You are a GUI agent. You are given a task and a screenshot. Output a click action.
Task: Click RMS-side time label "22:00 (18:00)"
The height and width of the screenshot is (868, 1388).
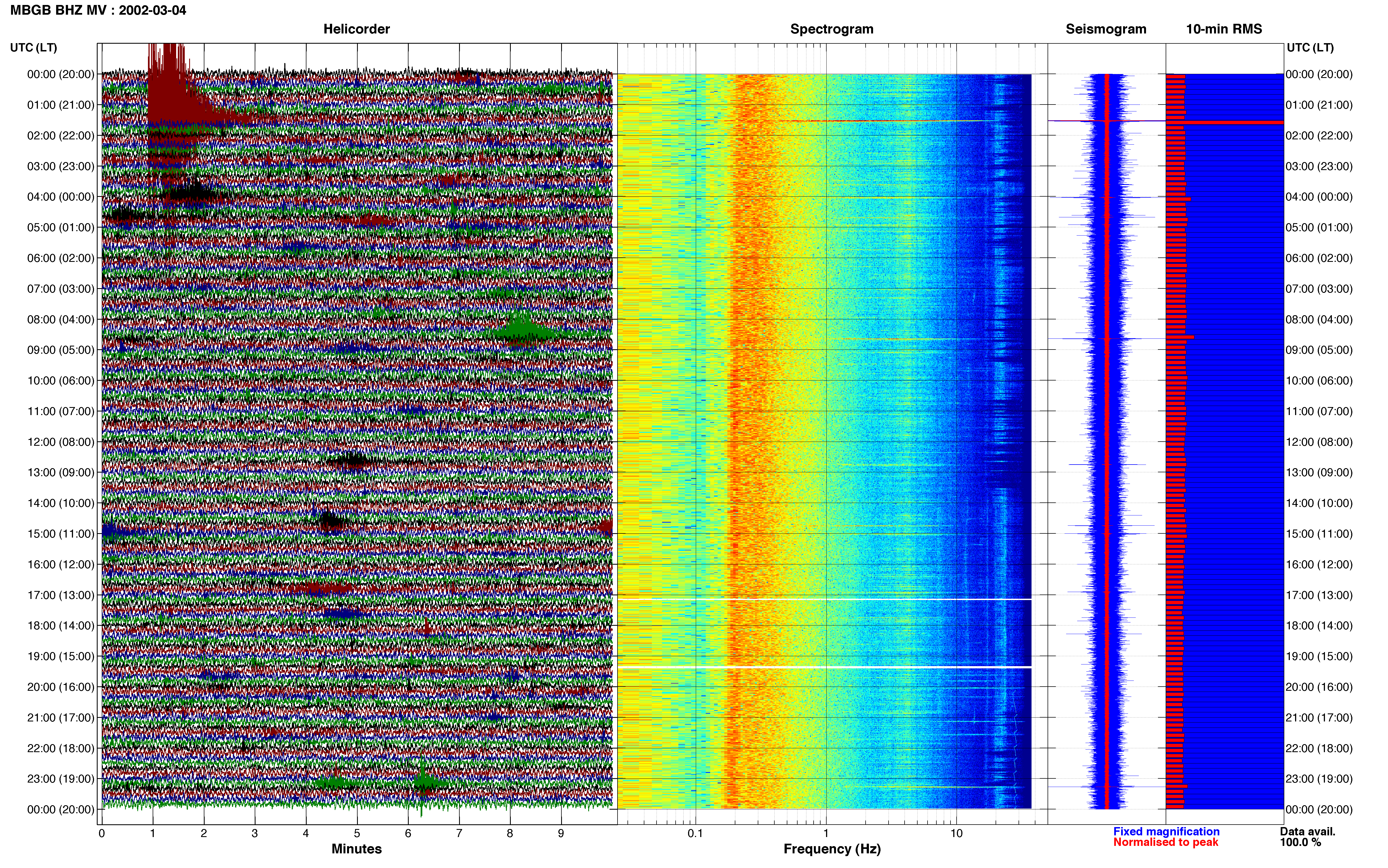coord(1319,748)
